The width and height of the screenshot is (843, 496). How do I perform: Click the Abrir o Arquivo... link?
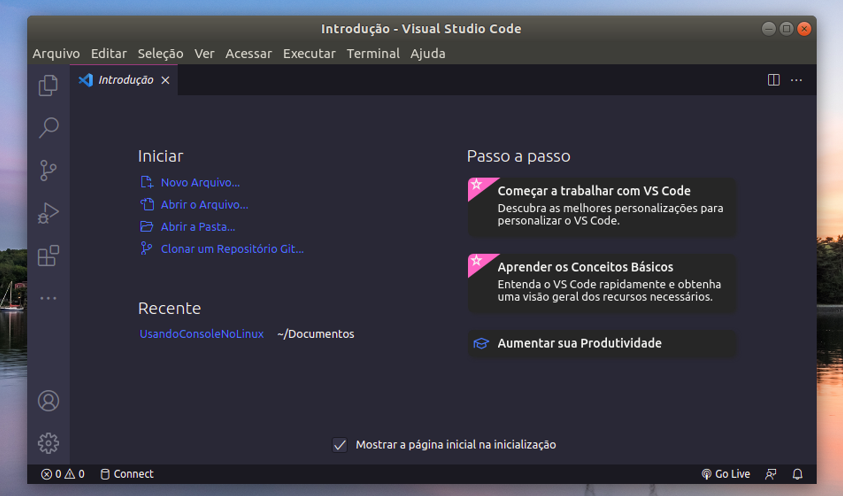click(204, 205)
